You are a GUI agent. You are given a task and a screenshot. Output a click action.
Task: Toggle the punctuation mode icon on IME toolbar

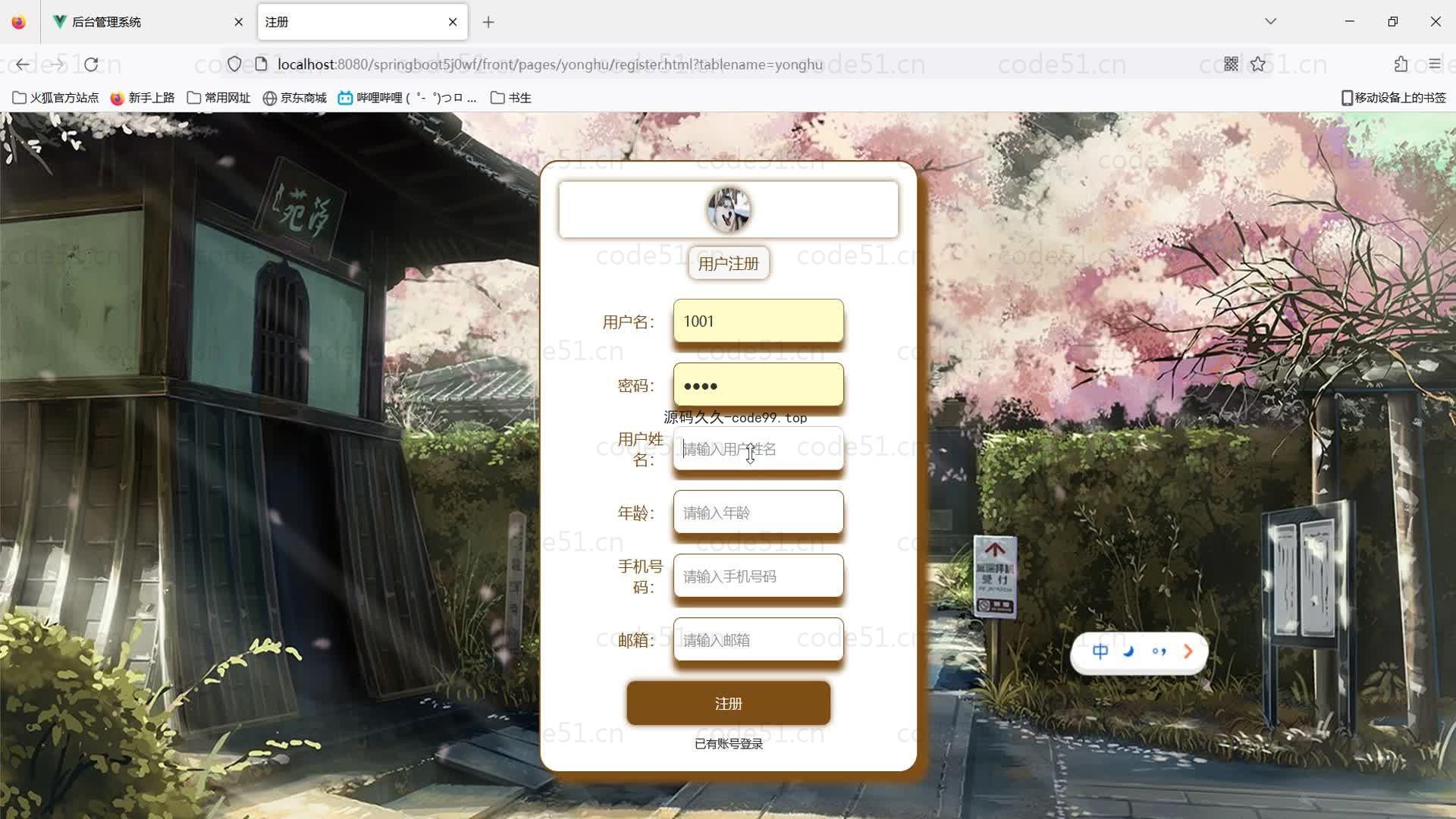[x=1159, y=651]
